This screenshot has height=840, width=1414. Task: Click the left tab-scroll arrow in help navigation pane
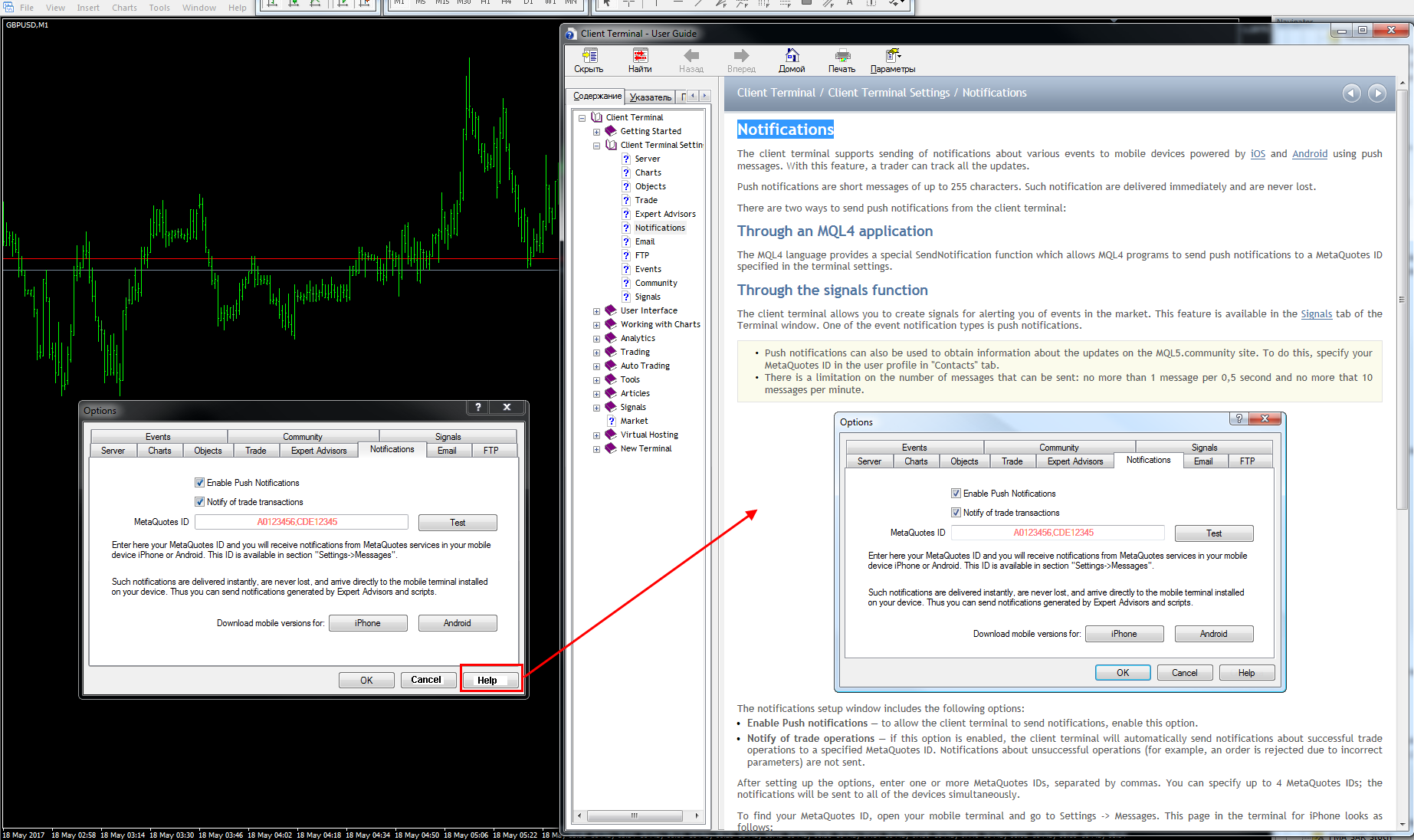(693, 96)
